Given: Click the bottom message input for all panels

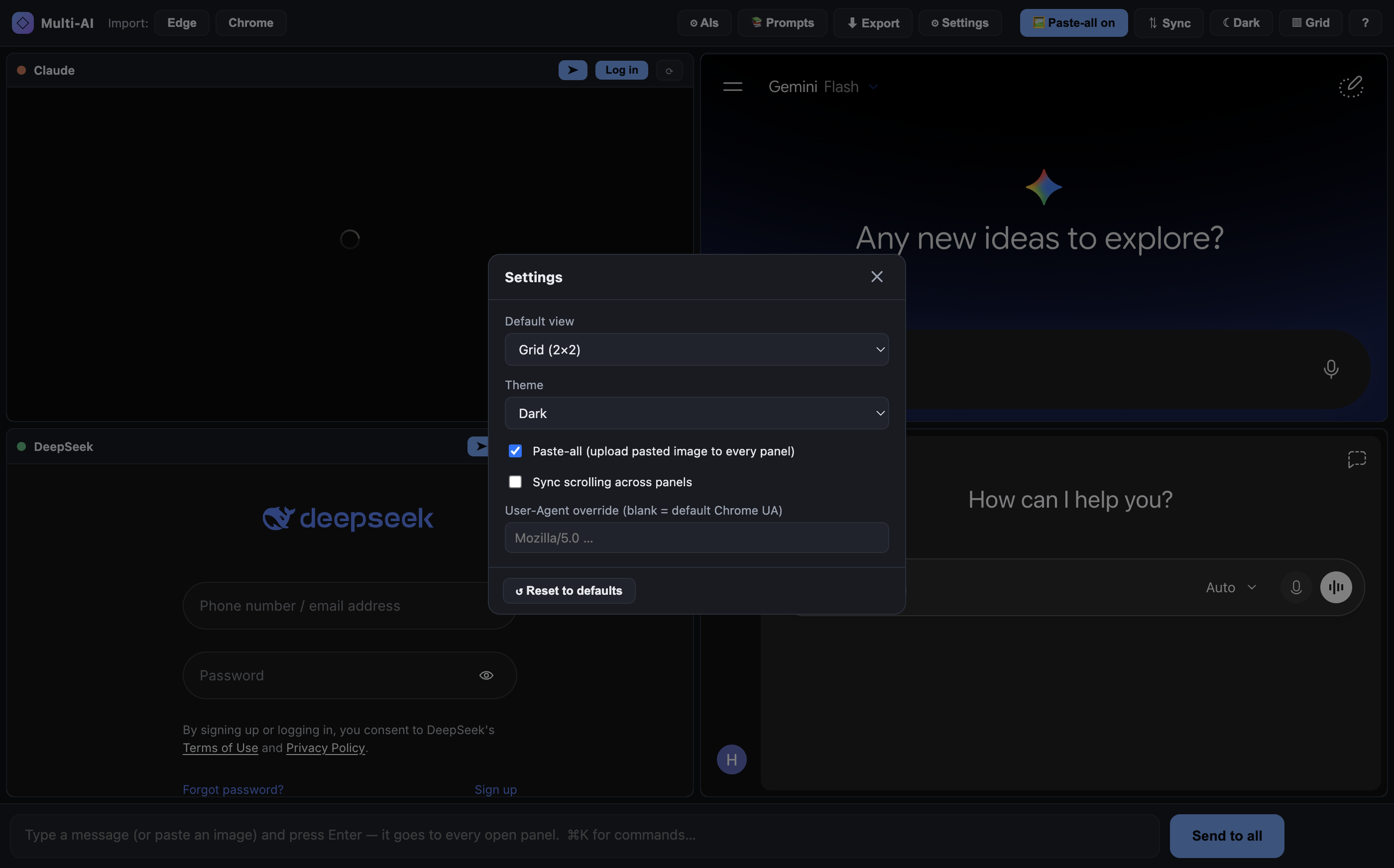Looking at the screenshot, I should tap(585, 836).
